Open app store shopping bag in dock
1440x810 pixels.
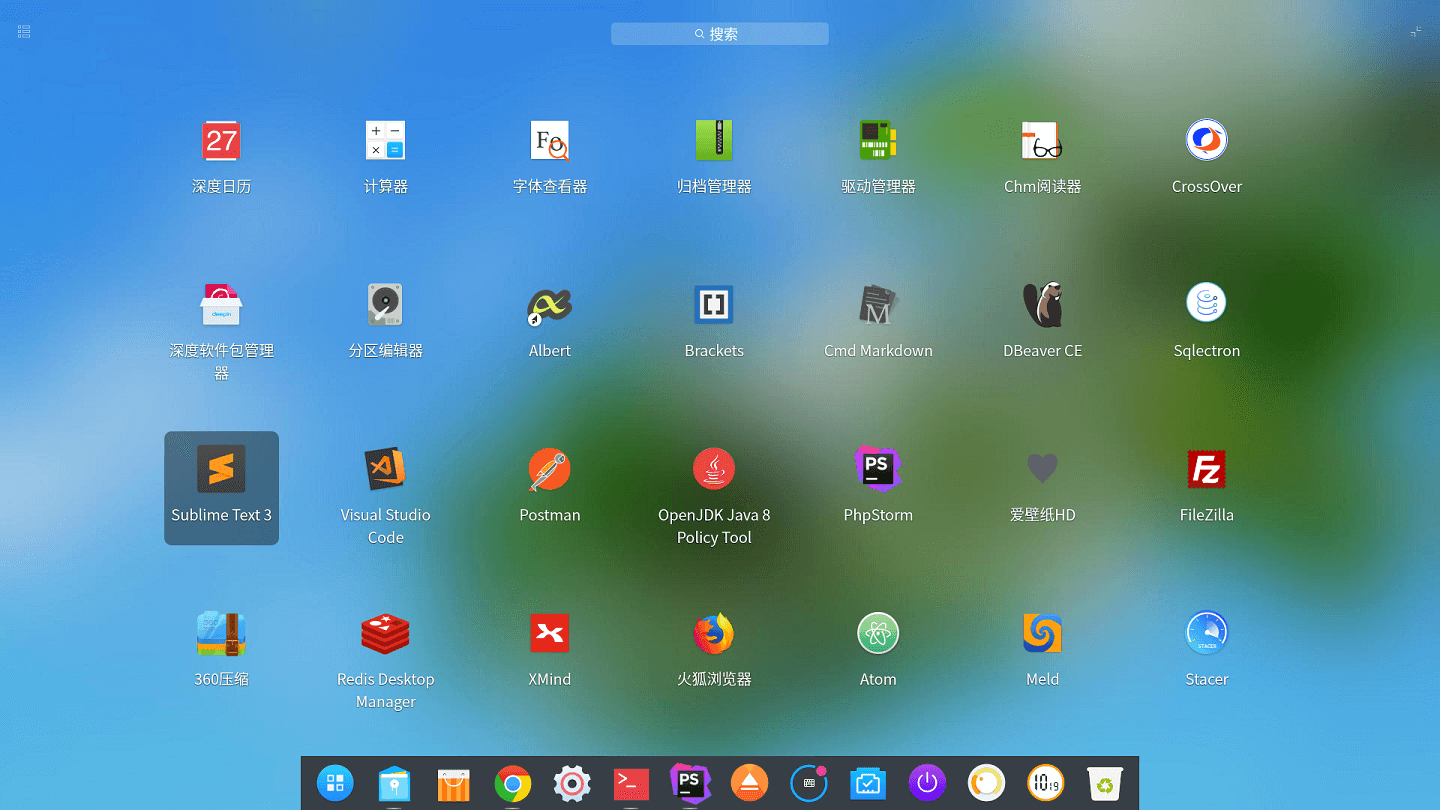tap(453, 784)
